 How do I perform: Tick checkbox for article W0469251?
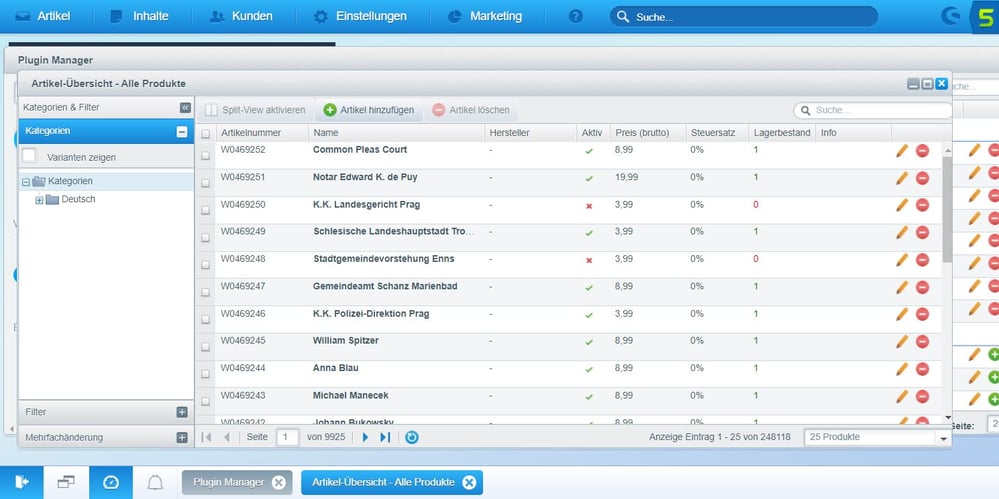point(205,183)
